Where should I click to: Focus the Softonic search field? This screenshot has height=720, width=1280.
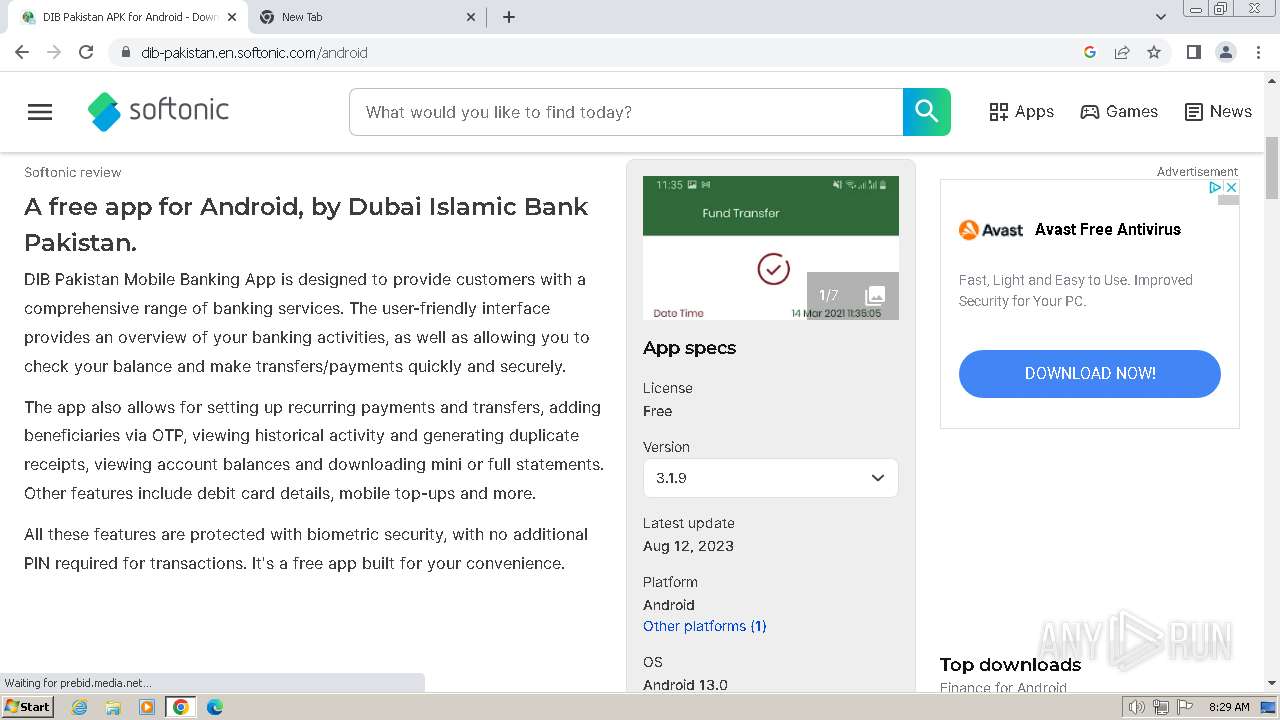[626, 112]
